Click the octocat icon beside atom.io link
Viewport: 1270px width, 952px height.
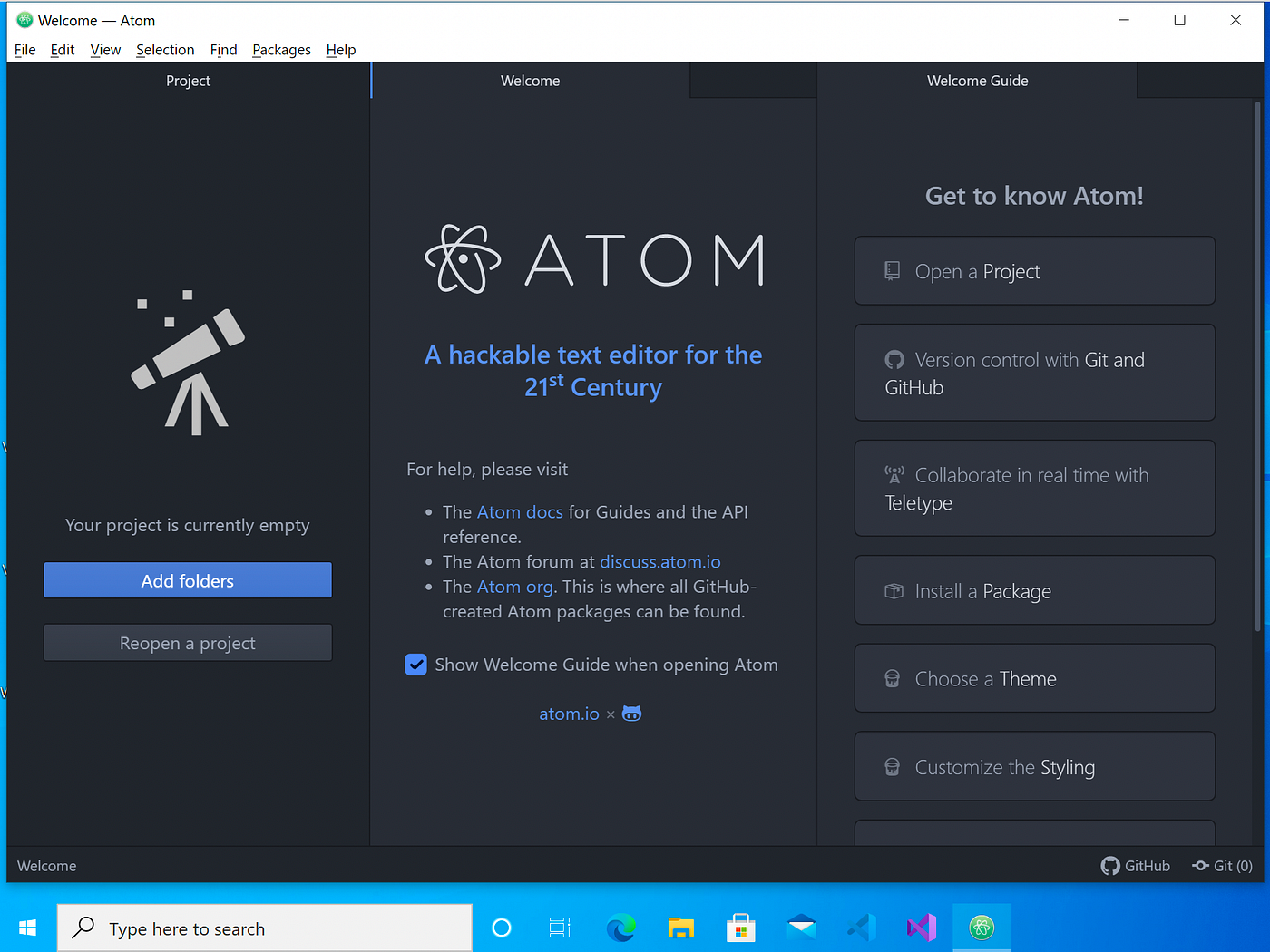[x=631, y=714]
